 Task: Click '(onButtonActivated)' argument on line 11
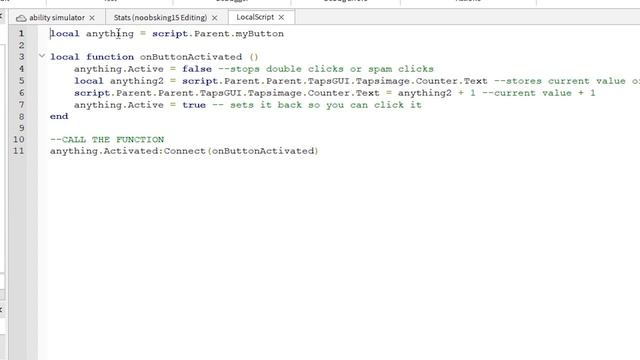pos(263,151)
